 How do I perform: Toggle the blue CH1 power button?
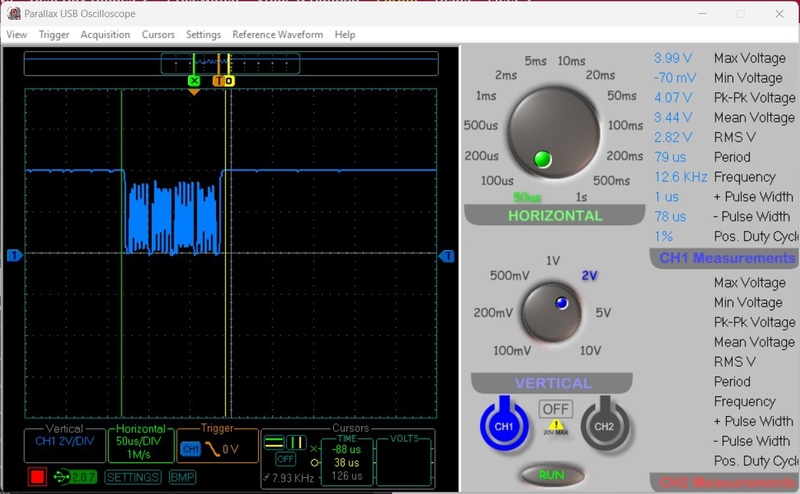point(504,425)
